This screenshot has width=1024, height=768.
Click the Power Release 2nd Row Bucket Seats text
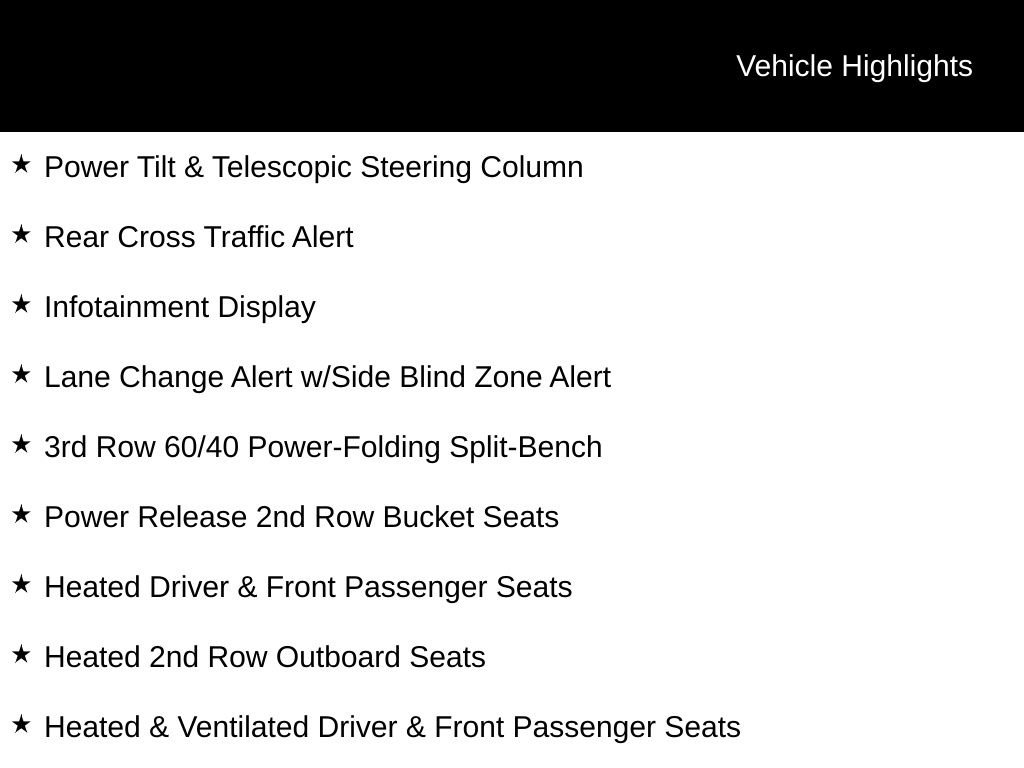[301, 517]
